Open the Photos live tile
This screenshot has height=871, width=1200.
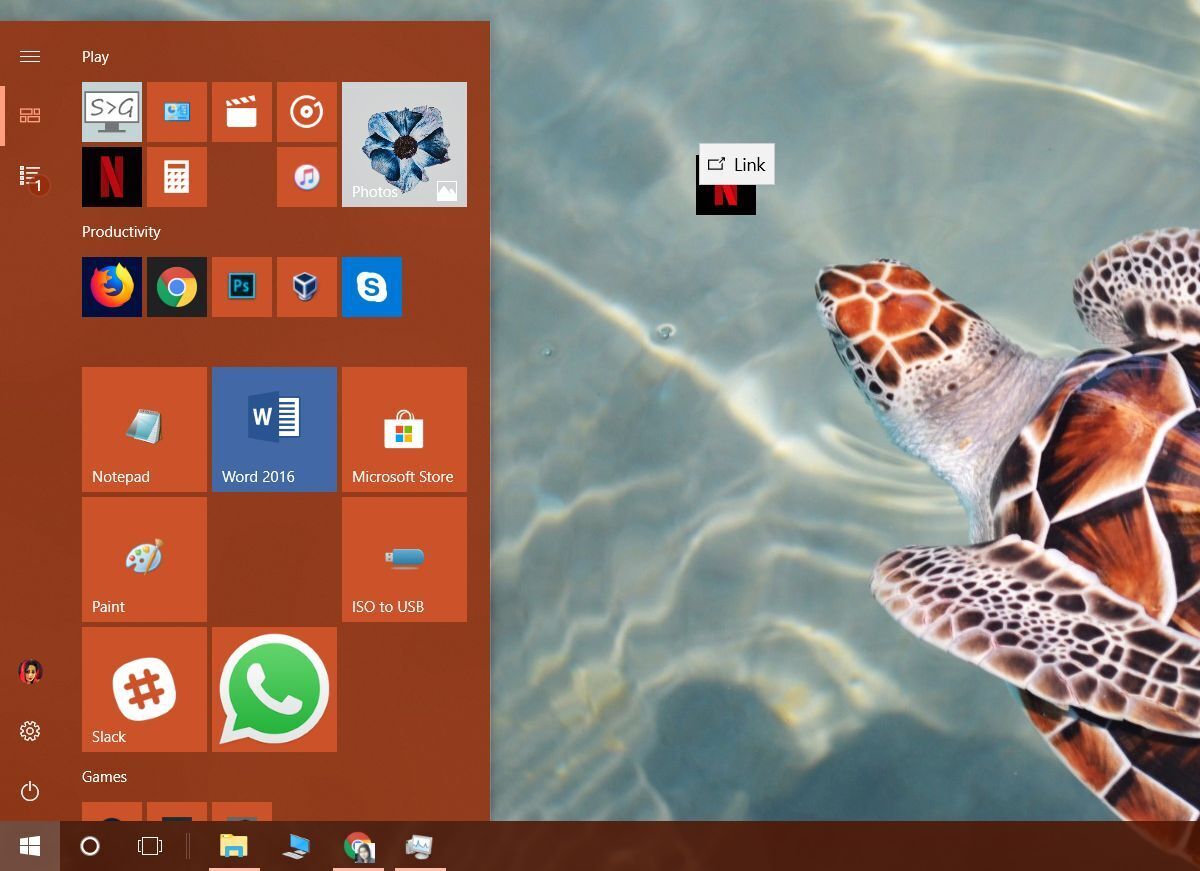pyautogui.click(x=404, y=144)
